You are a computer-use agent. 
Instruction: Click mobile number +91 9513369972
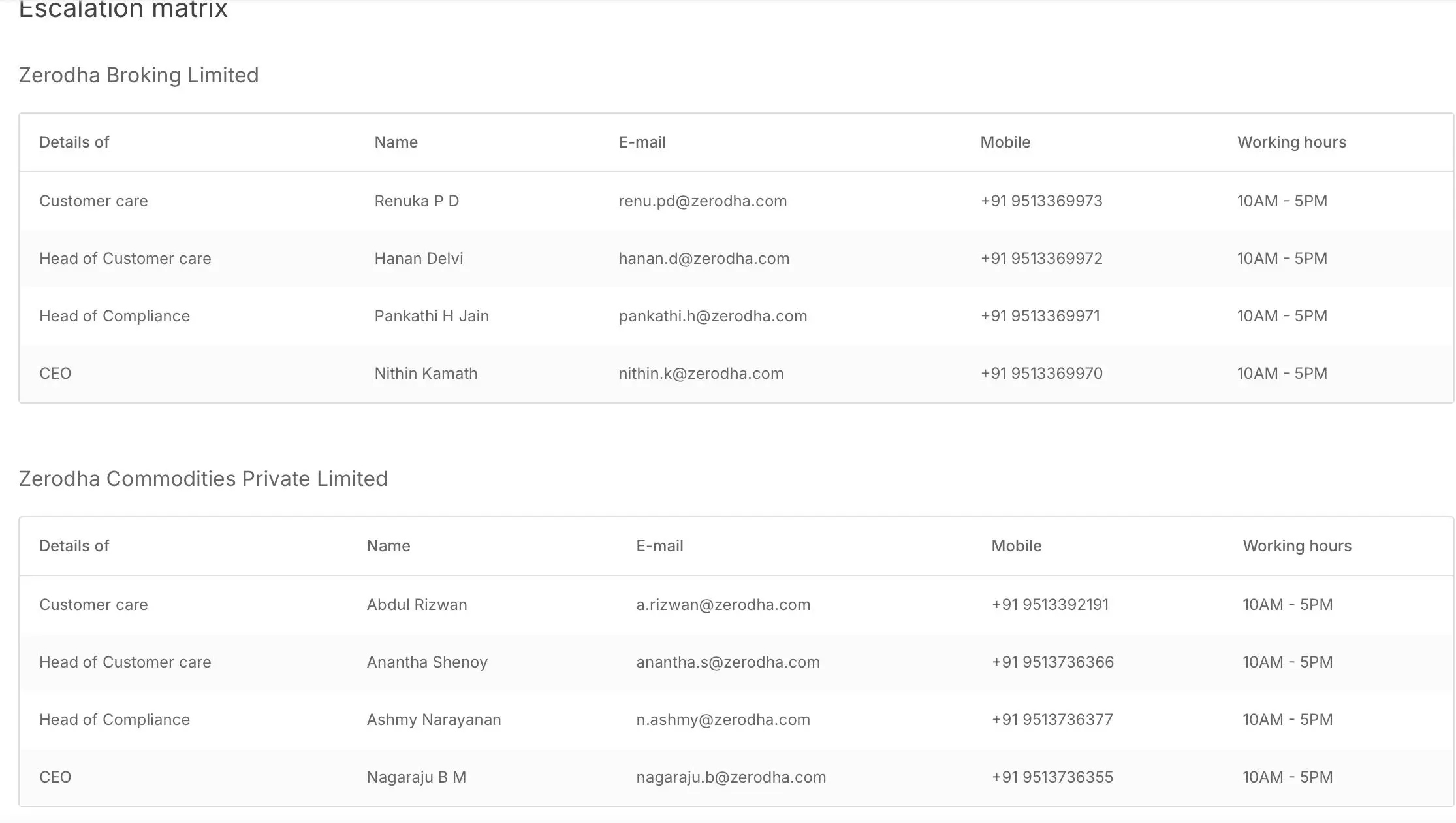pos(1041,259)
